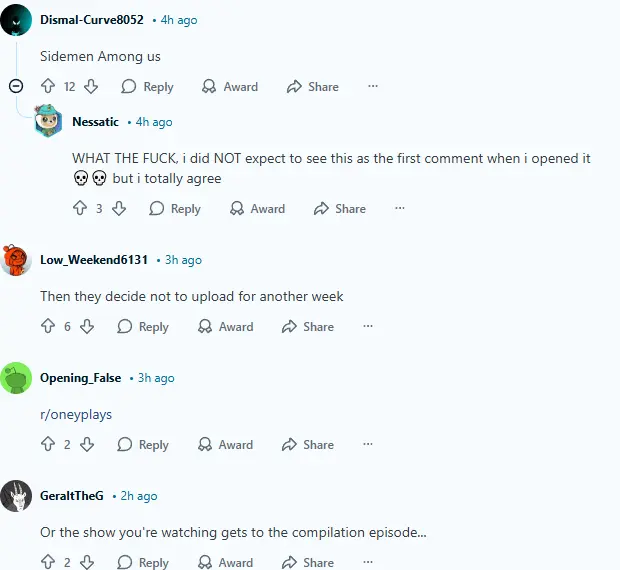
Task: Open more options on Low_Weekend6131's comment
Action: 368,326
